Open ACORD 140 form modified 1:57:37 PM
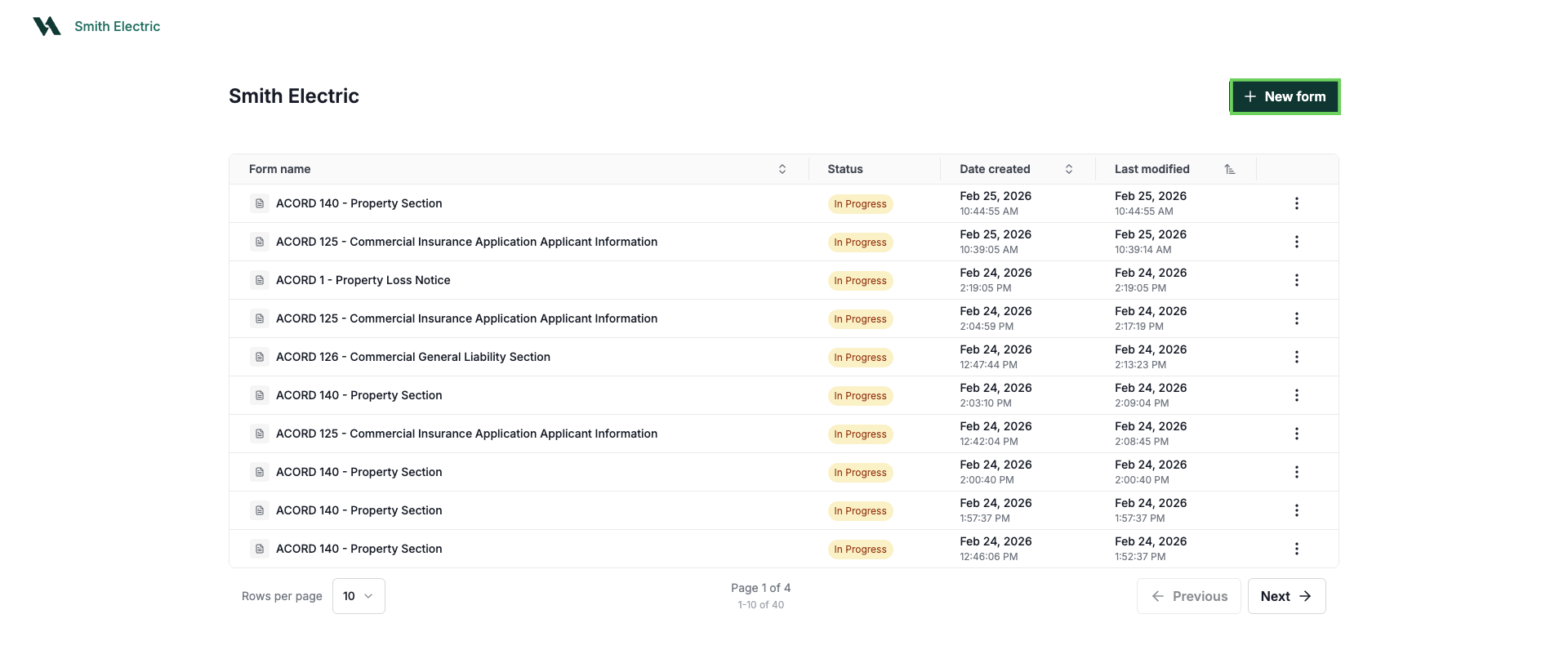The image size is (1568, 672). 359,510
